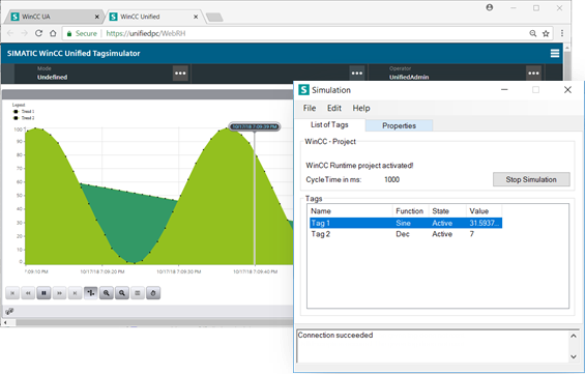Bookmark this page with star icon
This screenshot has width=585, height=374.
pyautogui.click(x=546, y=34)
